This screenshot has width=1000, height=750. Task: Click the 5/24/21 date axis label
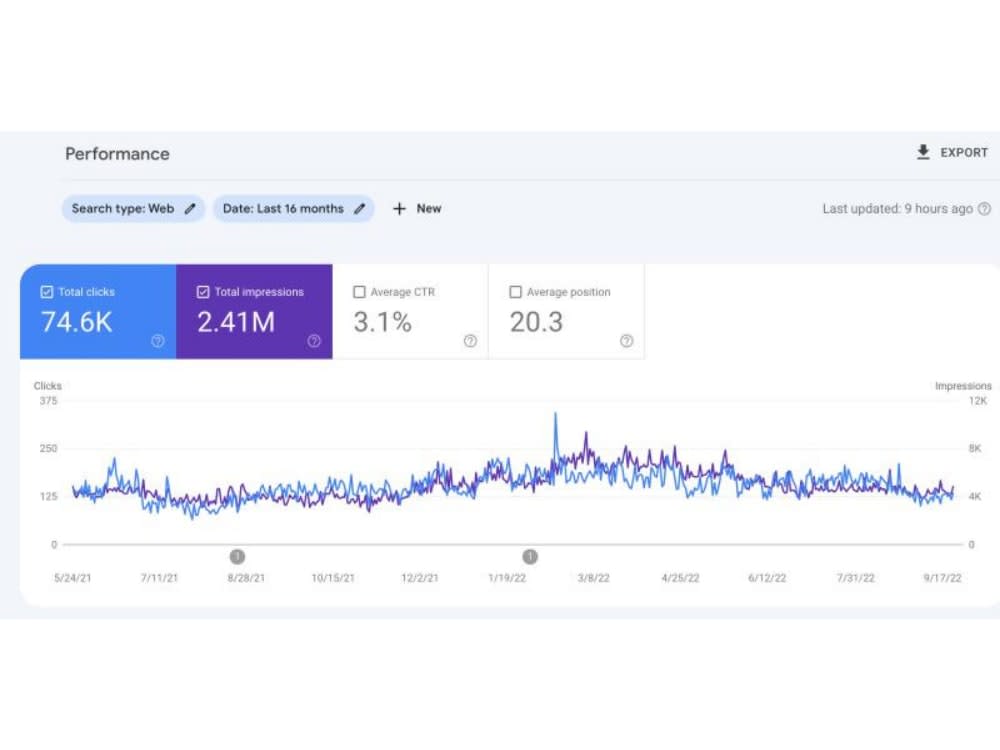[73, 578]
